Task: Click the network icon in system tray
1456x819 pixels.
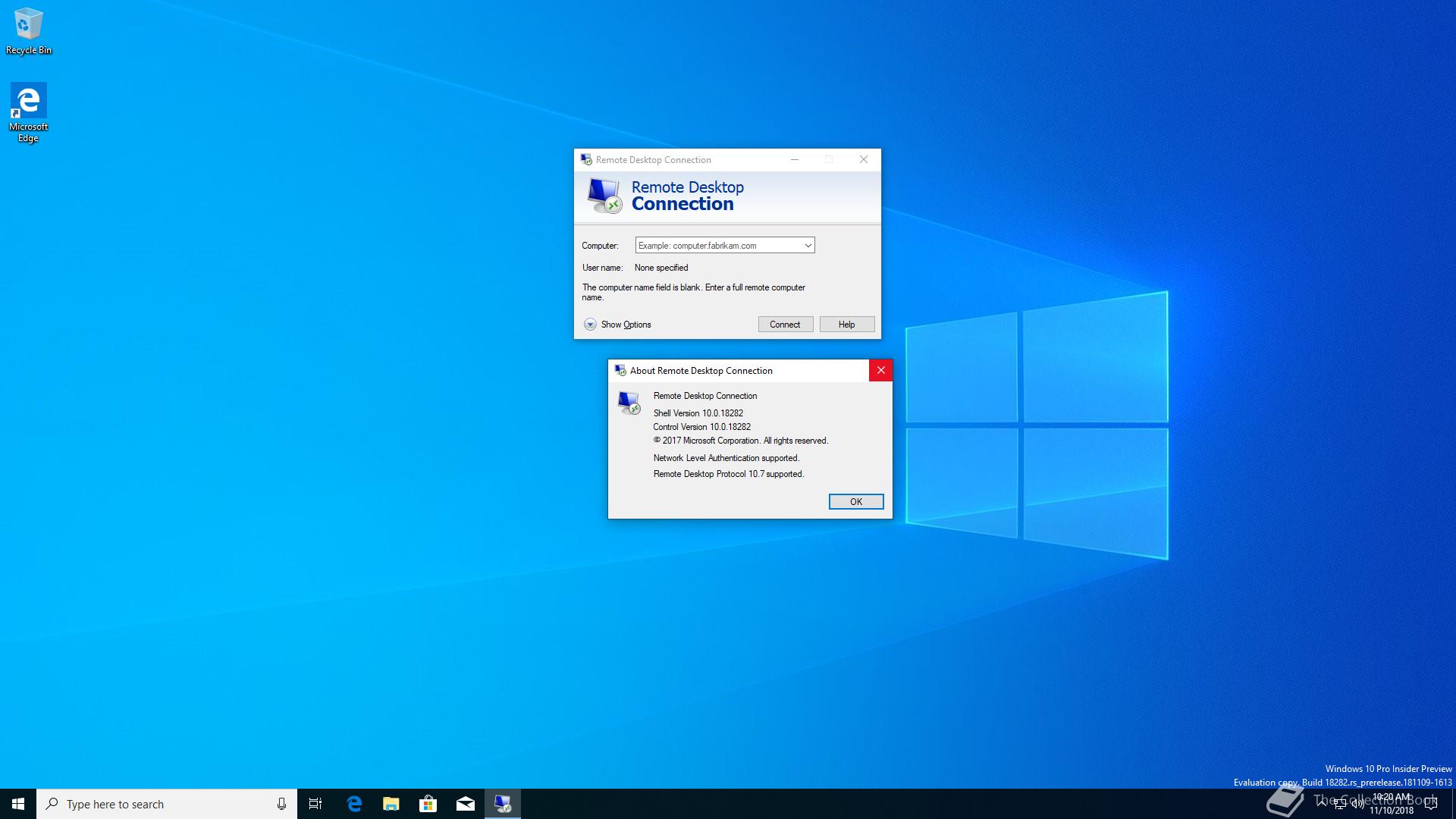Action: (x=1339, y=804)
